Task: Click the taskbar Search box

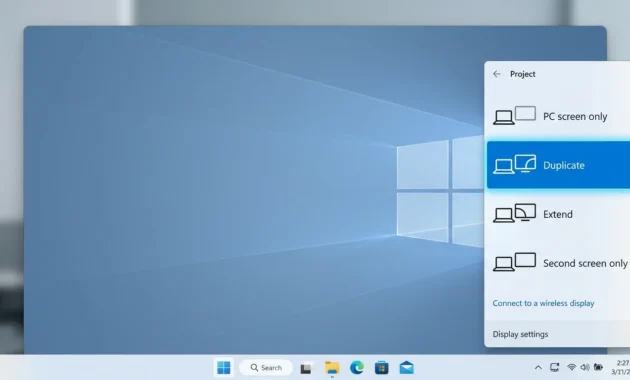Action: [x=266, y=368]
